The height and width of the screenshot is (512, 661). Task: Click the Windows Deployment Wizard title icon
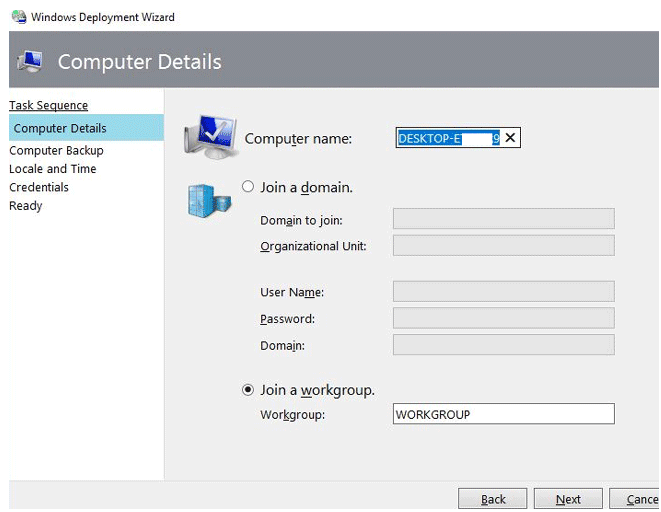19,16
